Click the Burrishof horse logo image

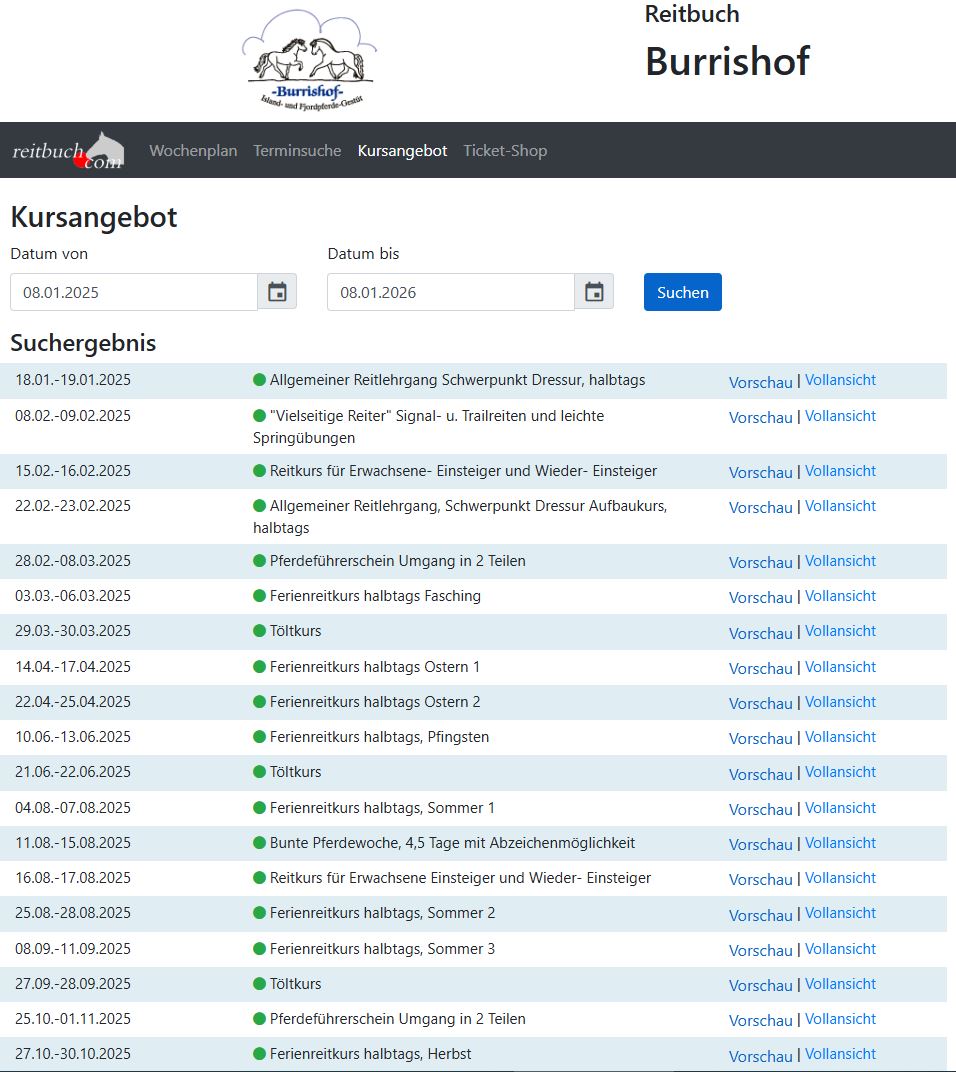coord(309,60)
